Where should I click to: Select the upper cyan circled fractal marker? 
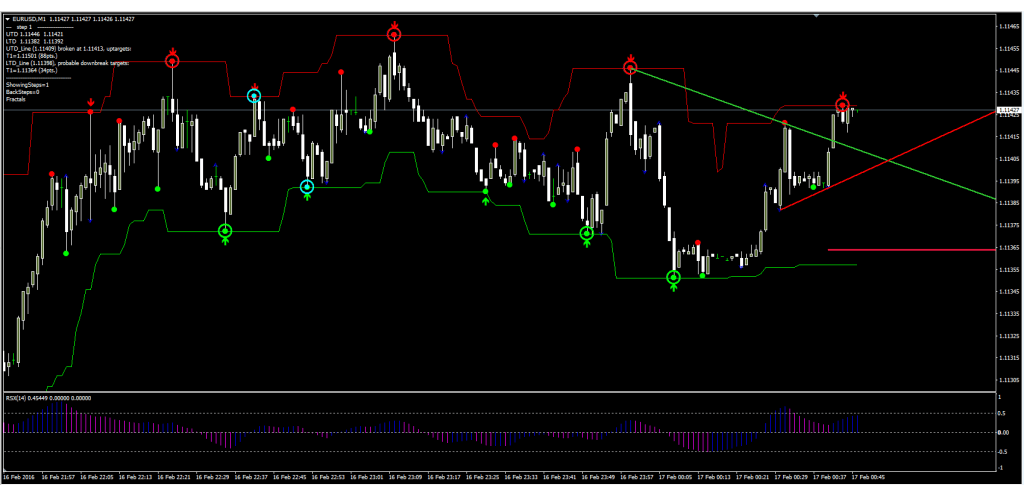[x=254, y=96]
